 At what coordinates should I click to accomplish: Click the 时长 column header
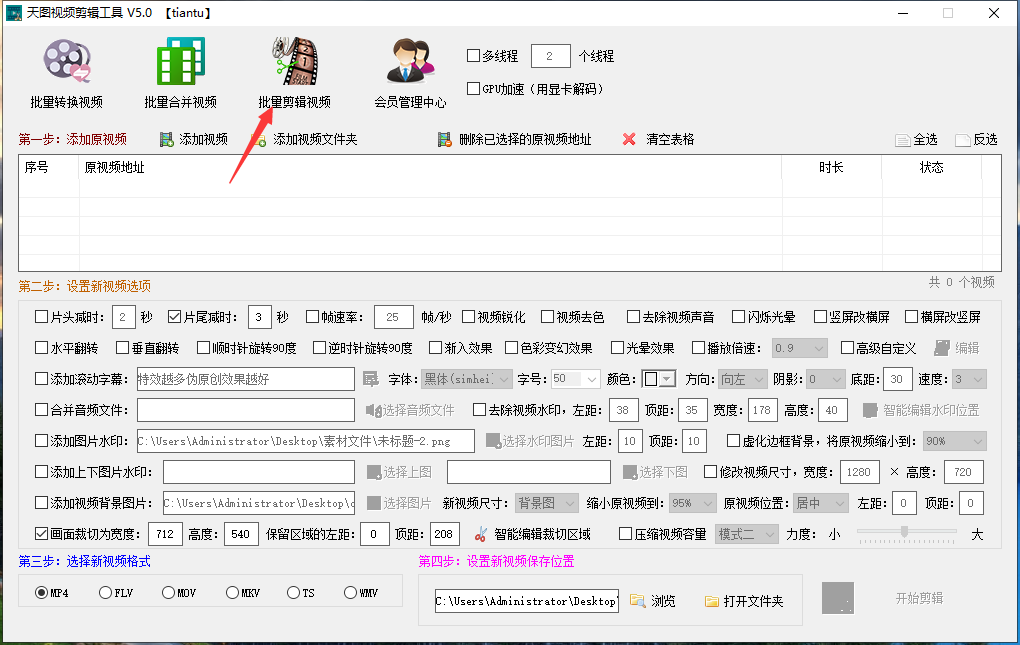point(831,167)
